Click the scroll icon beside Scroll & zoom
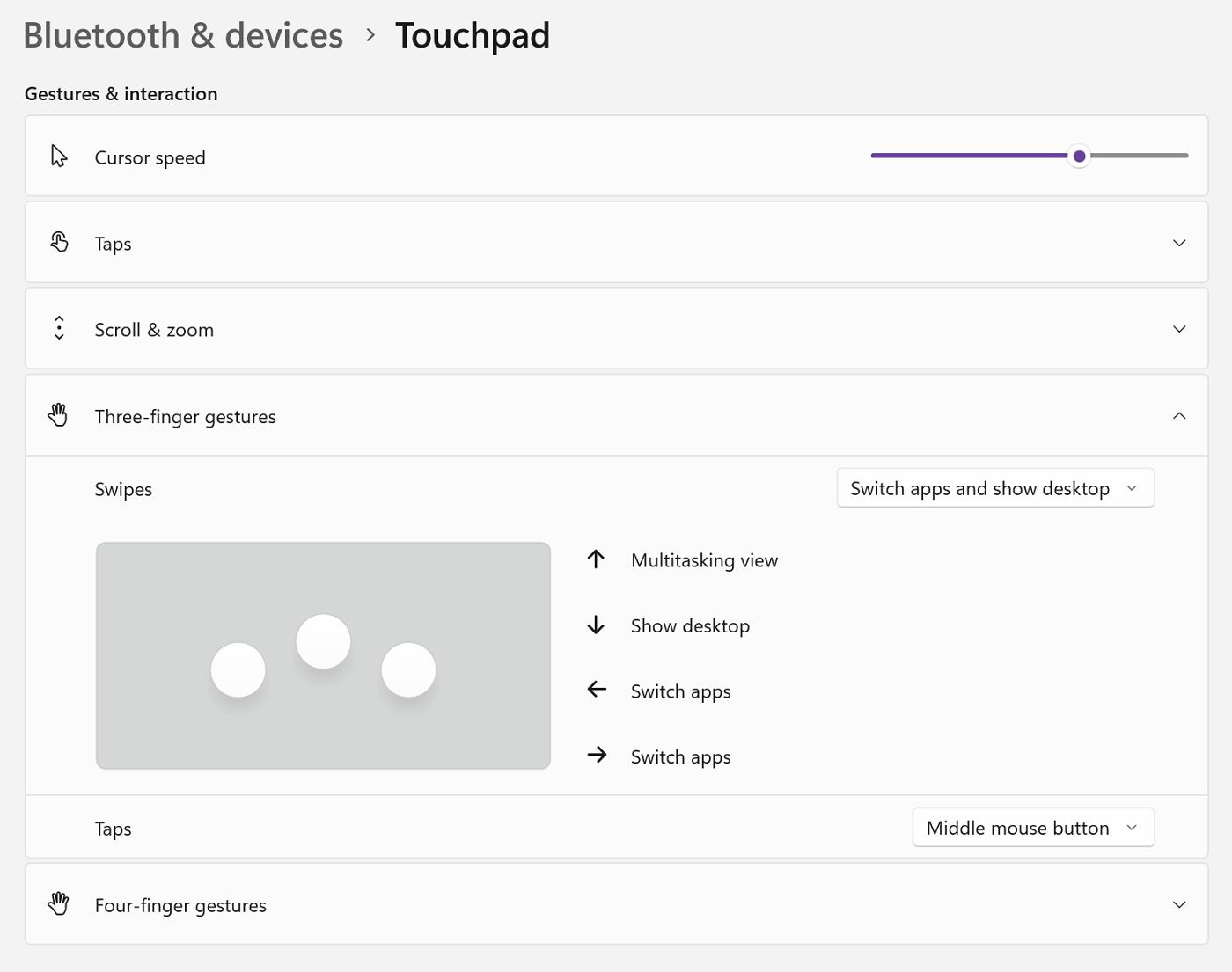 tap(59, 328)
